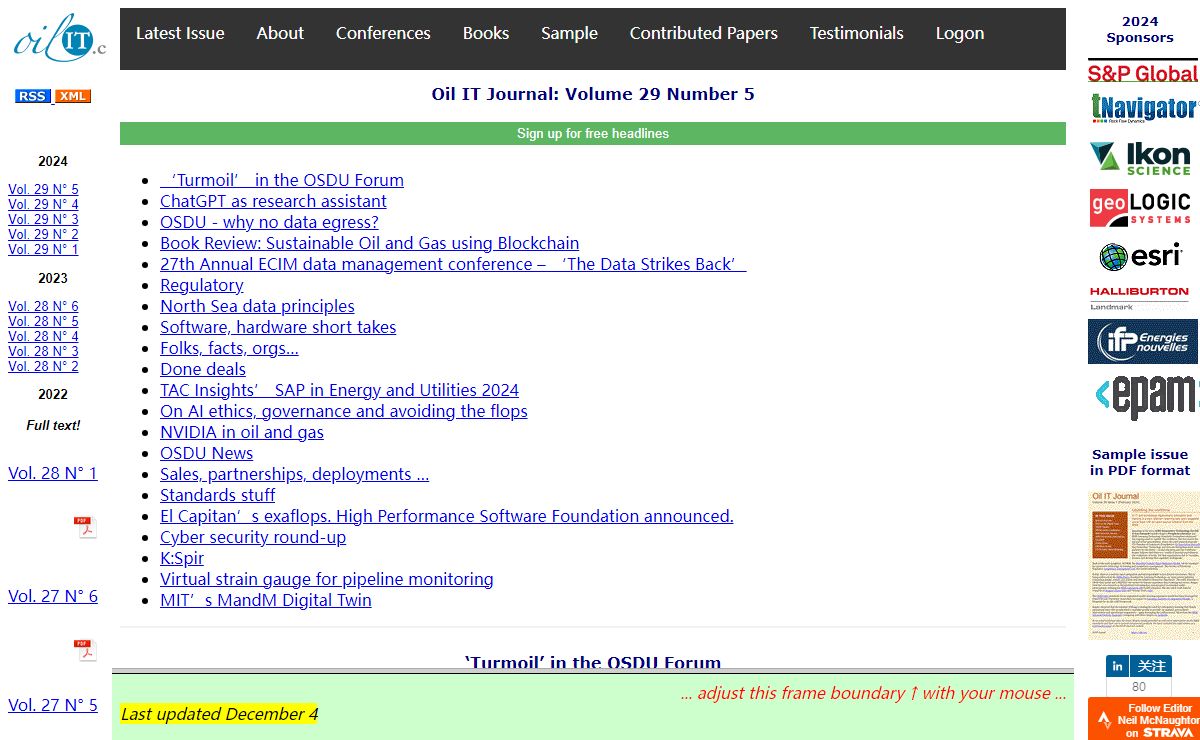The width and height of the screenshot is (1200, 740).
Task: Select Vol. 29 N° 1 in sidebar
Action: pyautogui.click(x=43, y=249)
